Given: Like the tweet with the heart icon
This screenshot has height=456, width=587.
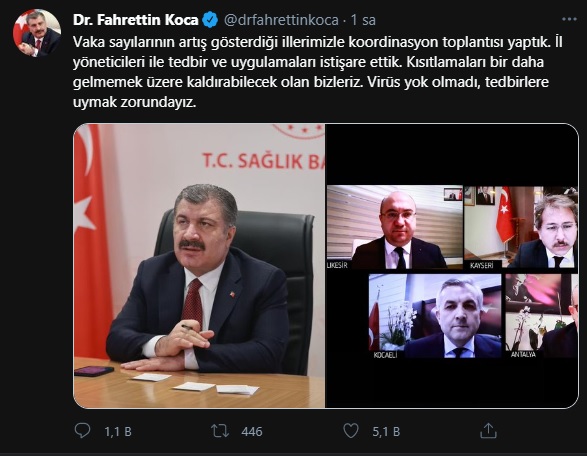Looking at the screenshot, I should pos(350,431).
